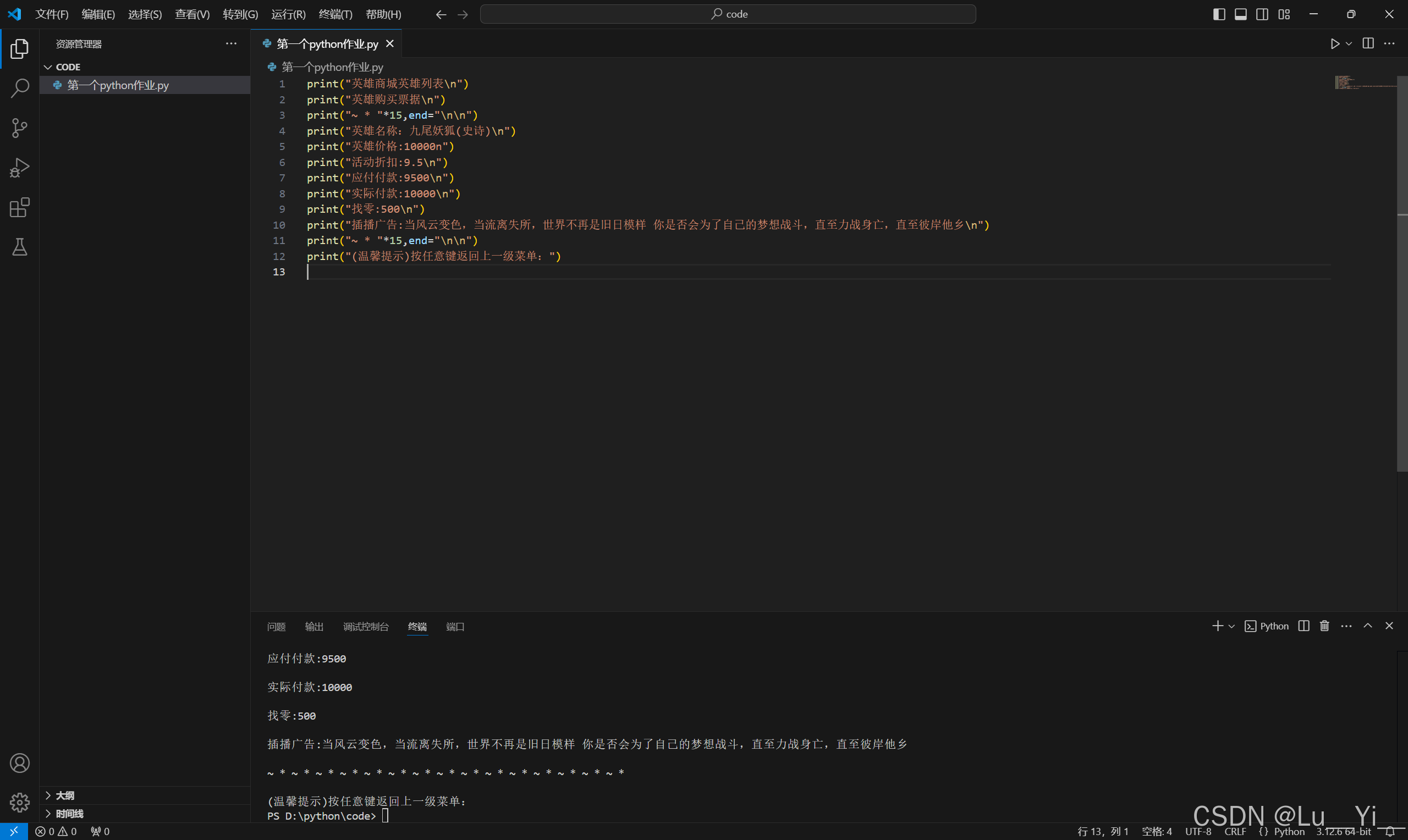Click the code search command center box
Viewport: 1408px width, 840px height.
click(728, 14)
